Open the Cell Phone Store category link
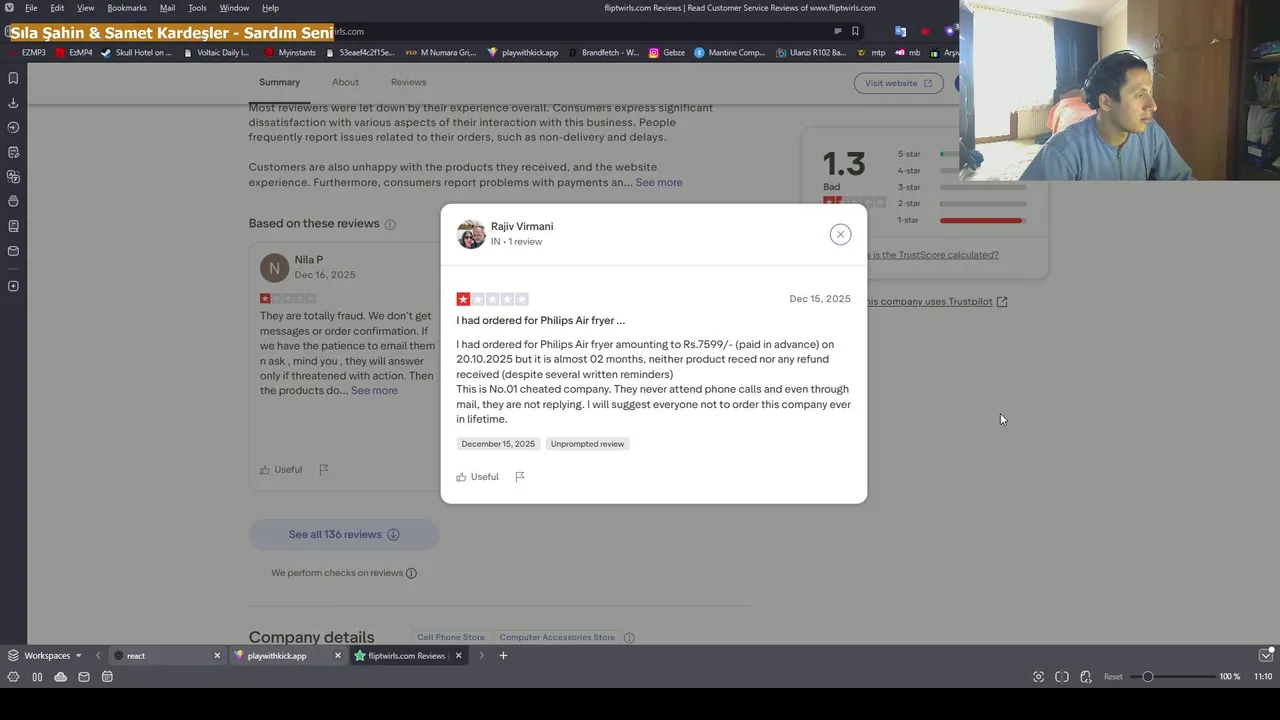1280x720 pixels. pyautogui.click(x=451, y=637)
